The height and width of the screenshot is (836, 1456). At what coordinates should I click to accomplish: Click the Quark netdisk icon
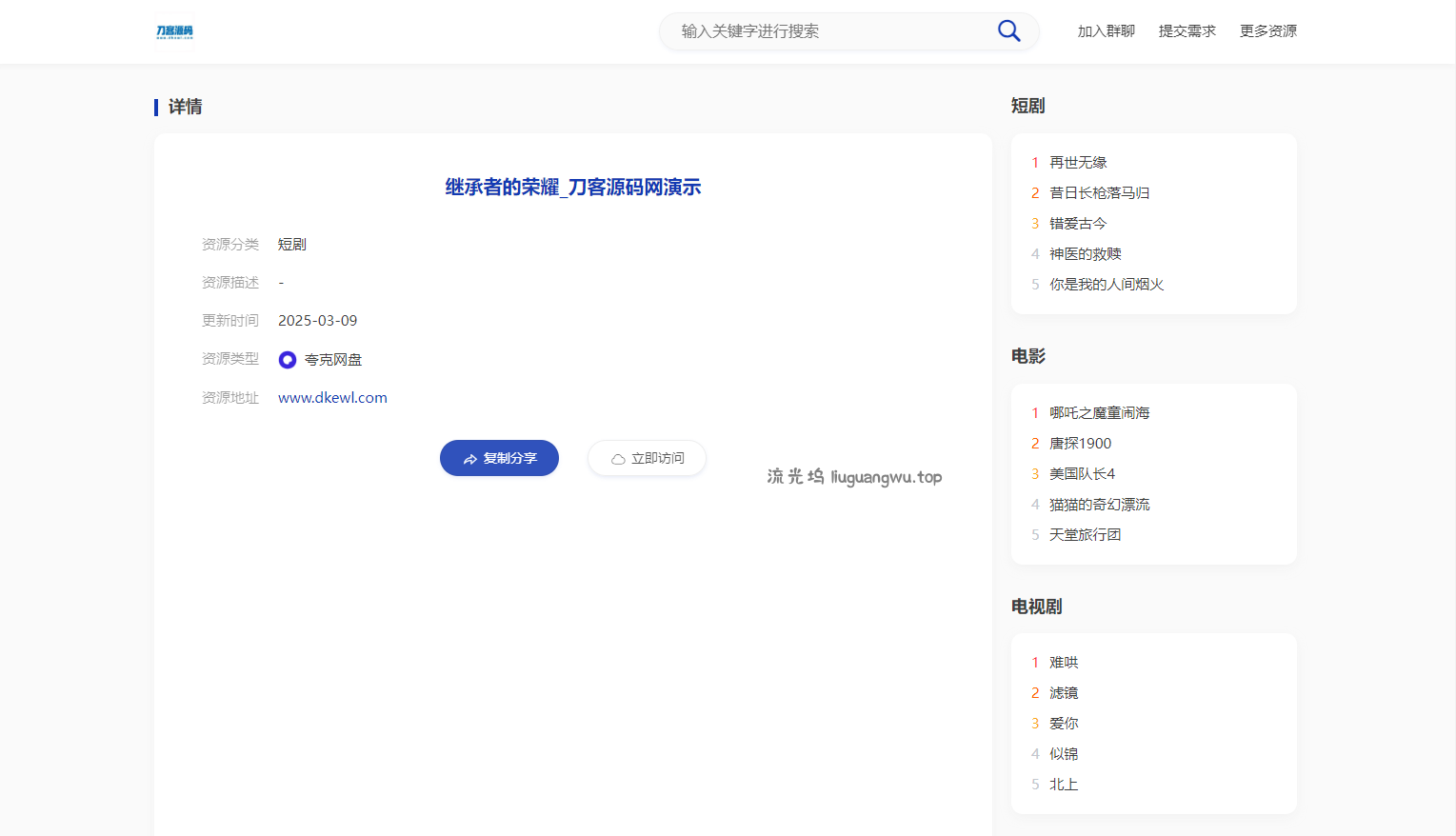(288, 360)
